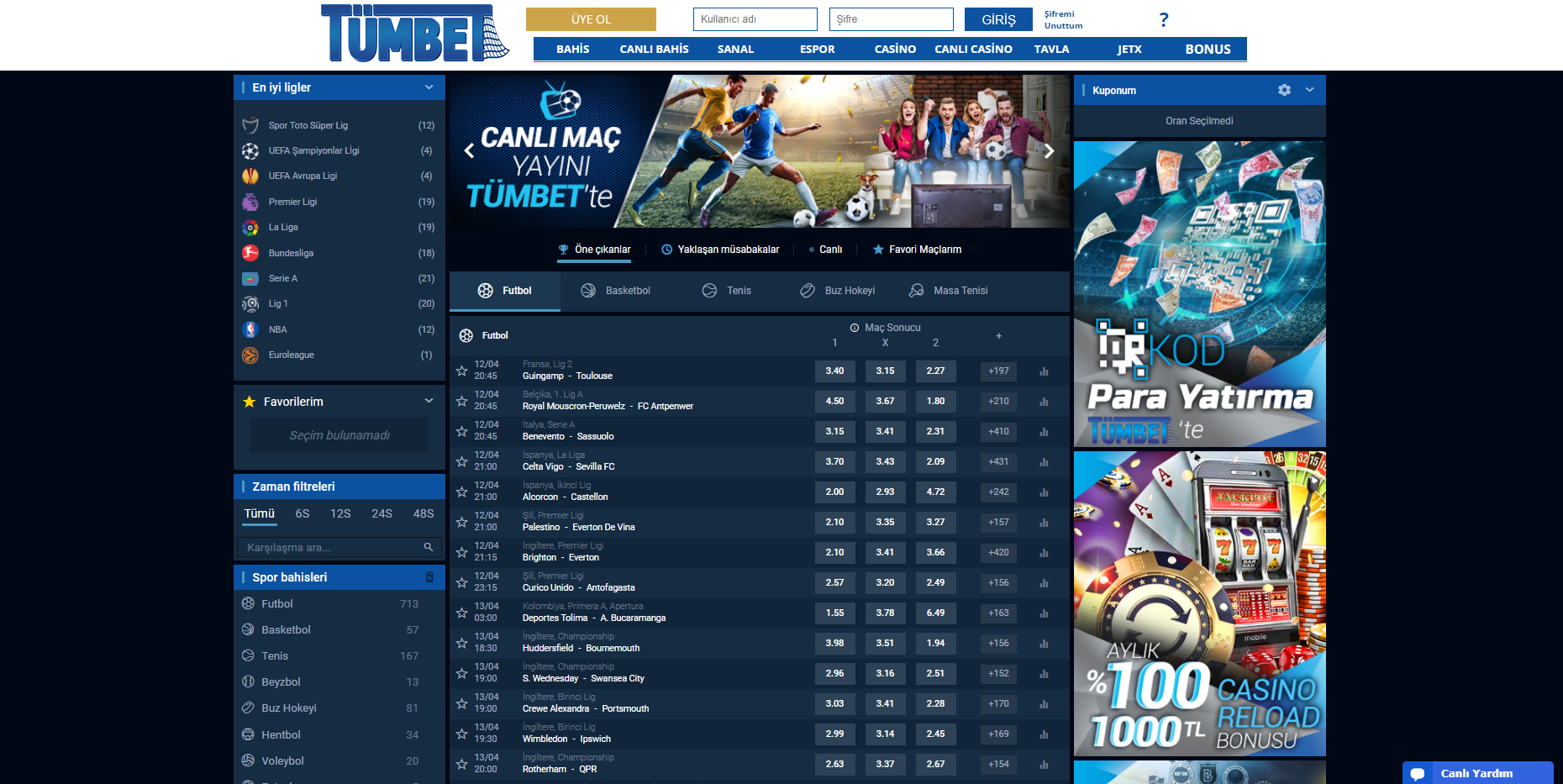
Task: Select 3.40 odds for Guingamp win
Action: pos(834,371)
